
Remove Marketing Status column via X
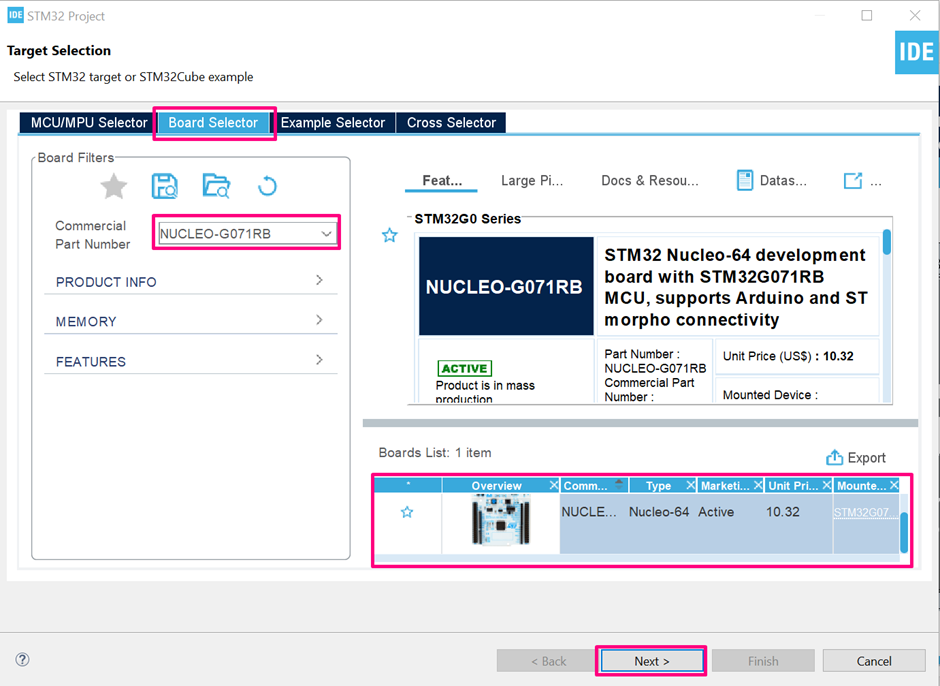(x=758, y=485)
